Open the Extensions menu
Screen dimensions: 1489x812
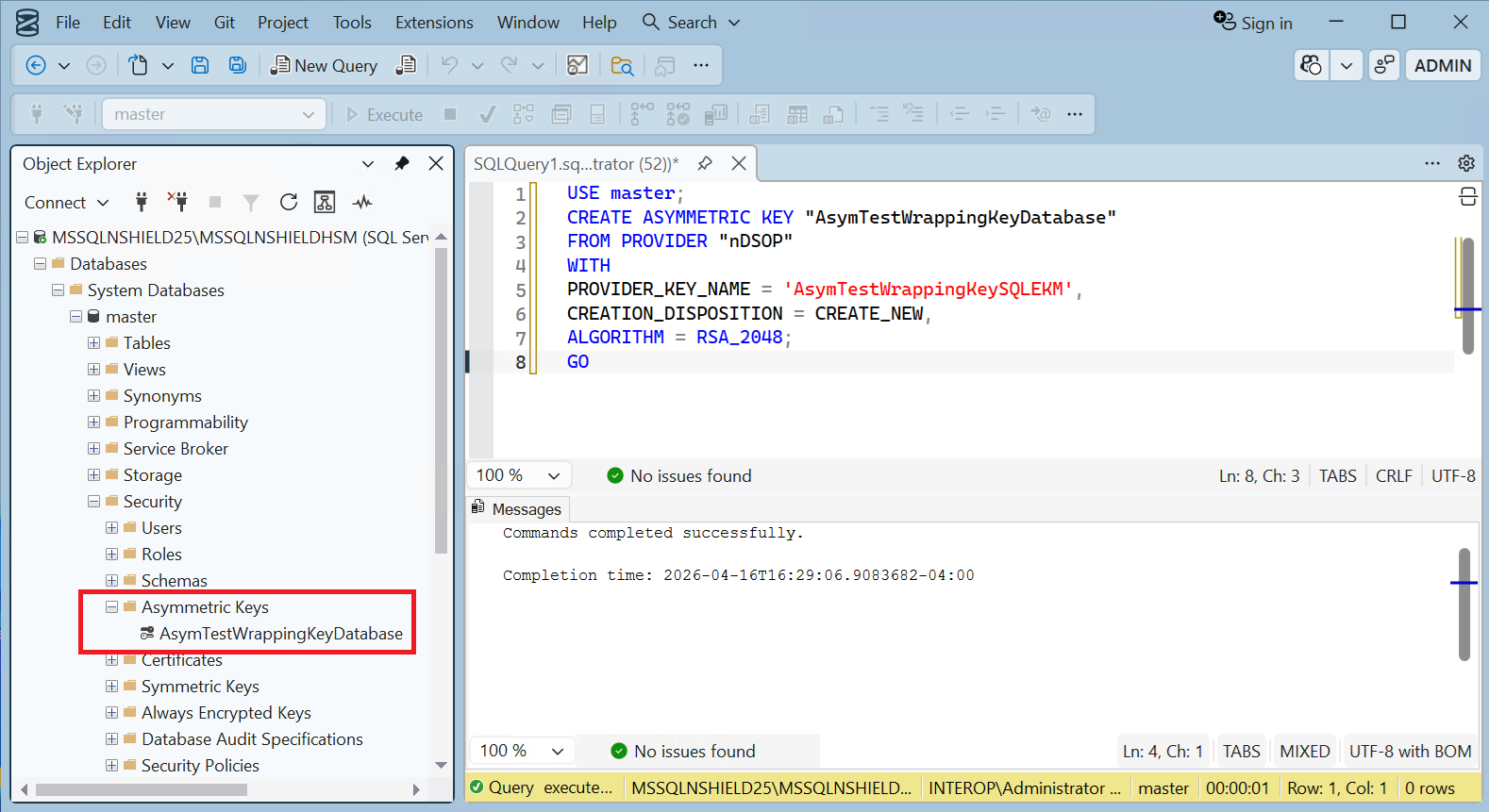pos(434,22)
